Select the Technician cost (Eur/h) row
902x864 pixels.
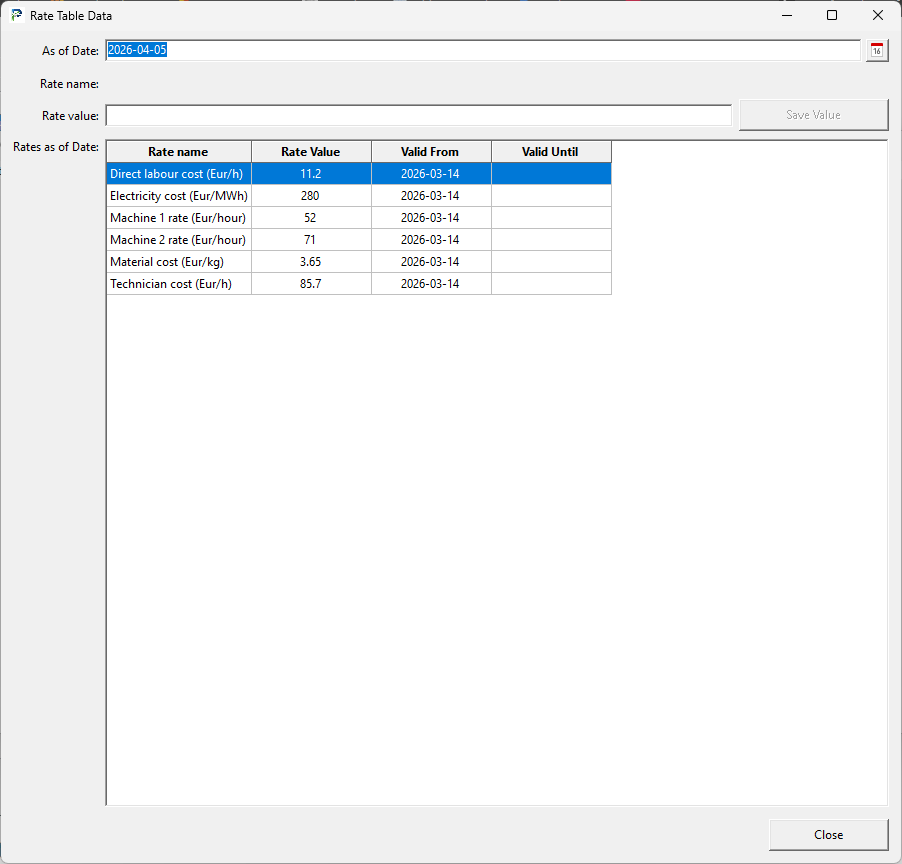(178, 284)
